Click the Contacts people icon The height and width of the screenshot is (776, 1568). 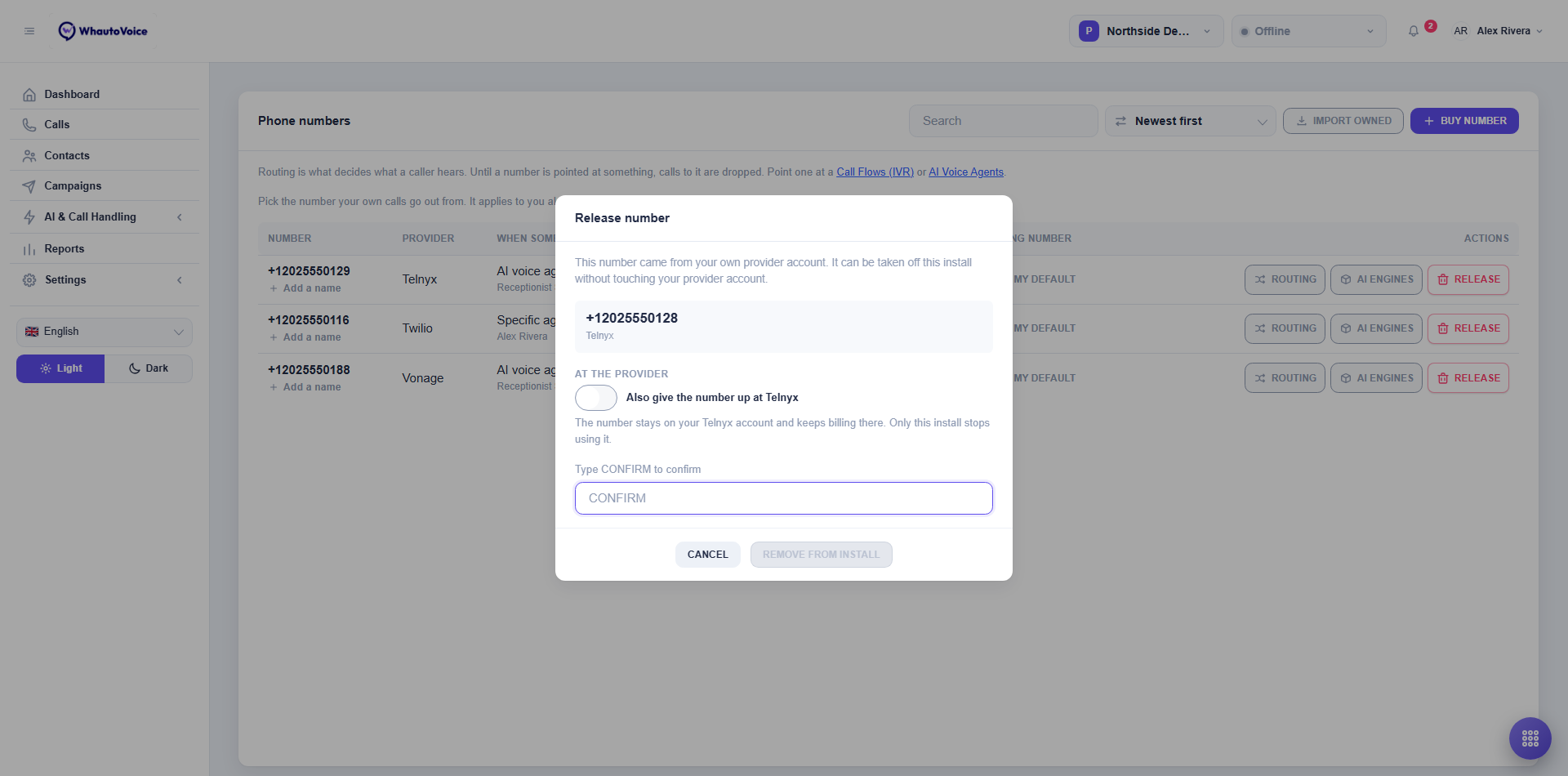click(x=29, y=156)
